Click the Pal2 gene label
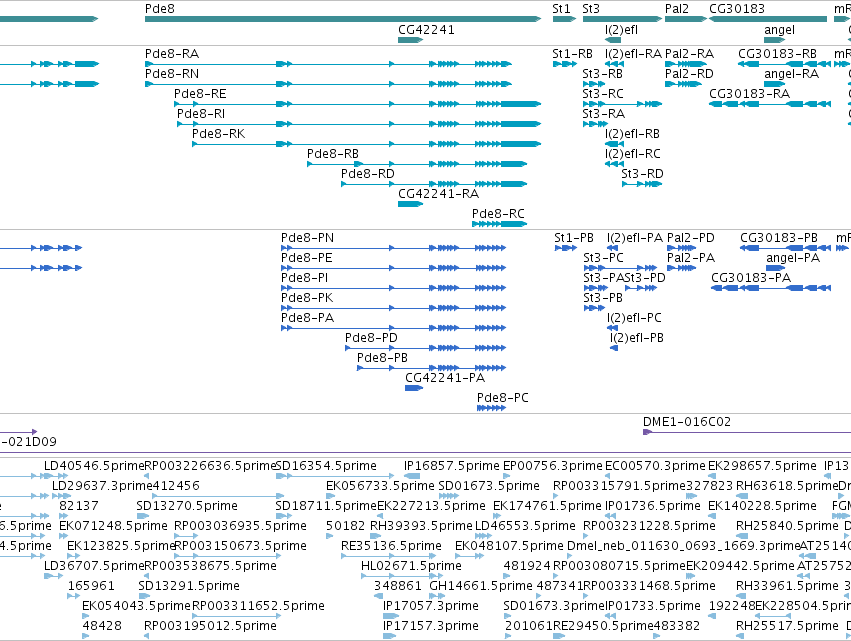Viewport: 851px width, 641px height. pos(677,9)
